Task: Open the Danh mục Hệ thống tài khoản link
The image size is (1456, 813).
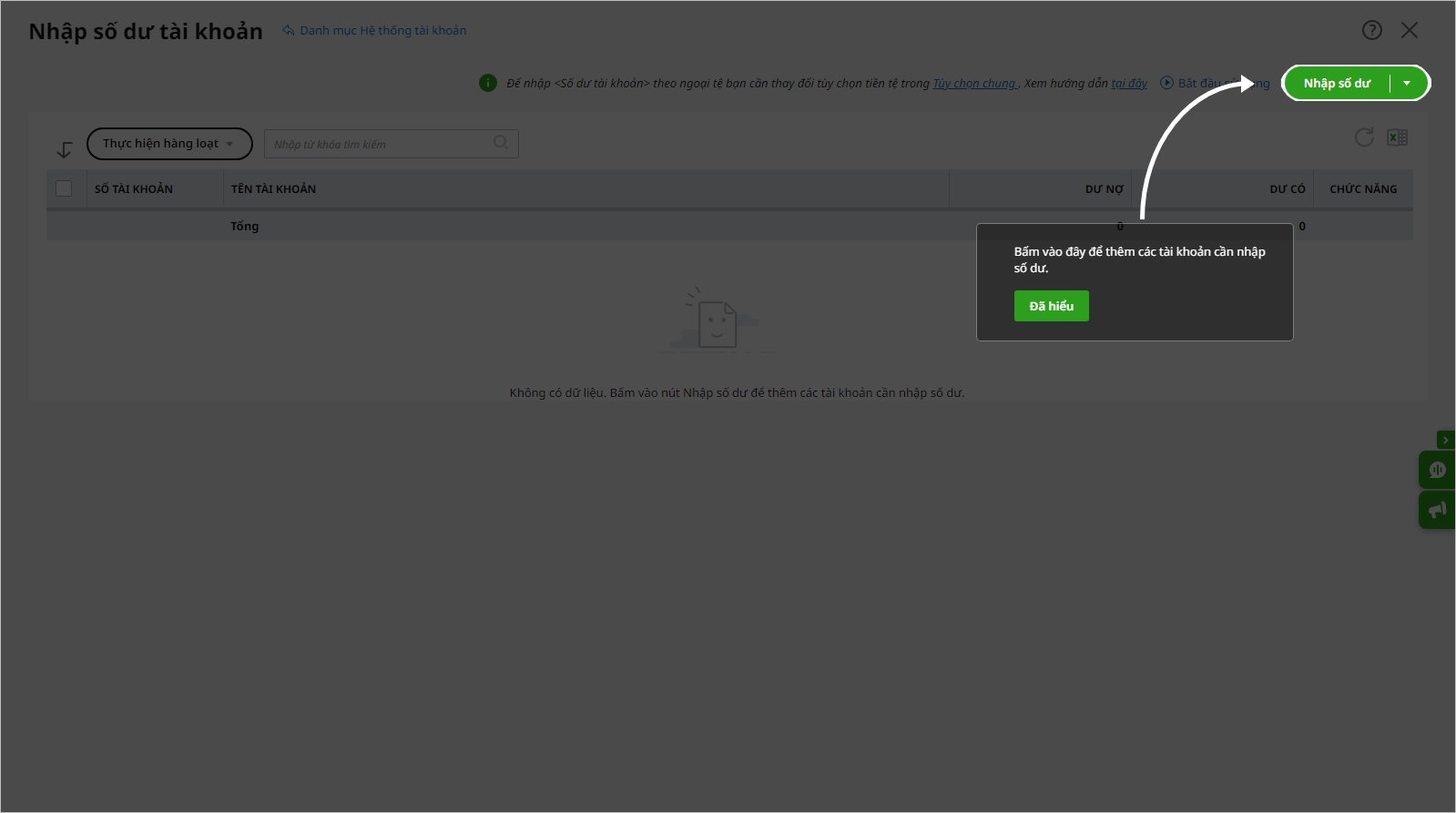Action: (382, 30)
